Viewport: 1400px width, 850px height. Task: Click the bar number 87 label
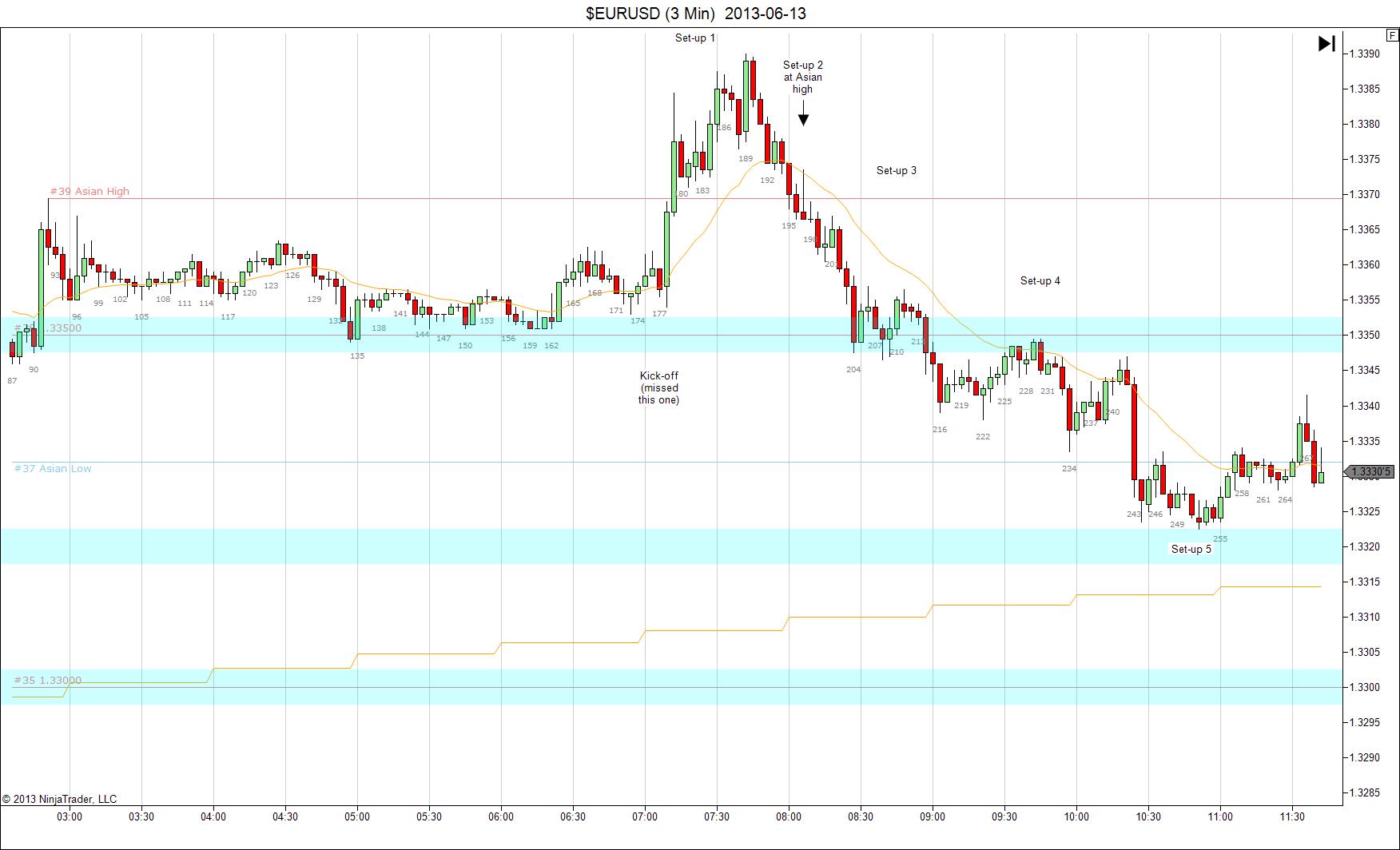pos(12,381)
